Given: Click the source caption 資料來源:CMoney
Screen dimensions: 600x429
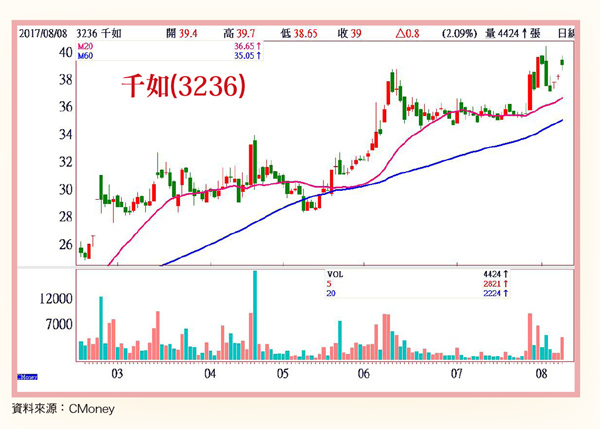Looking at the screenshot, I should click(x=63, y=409).
